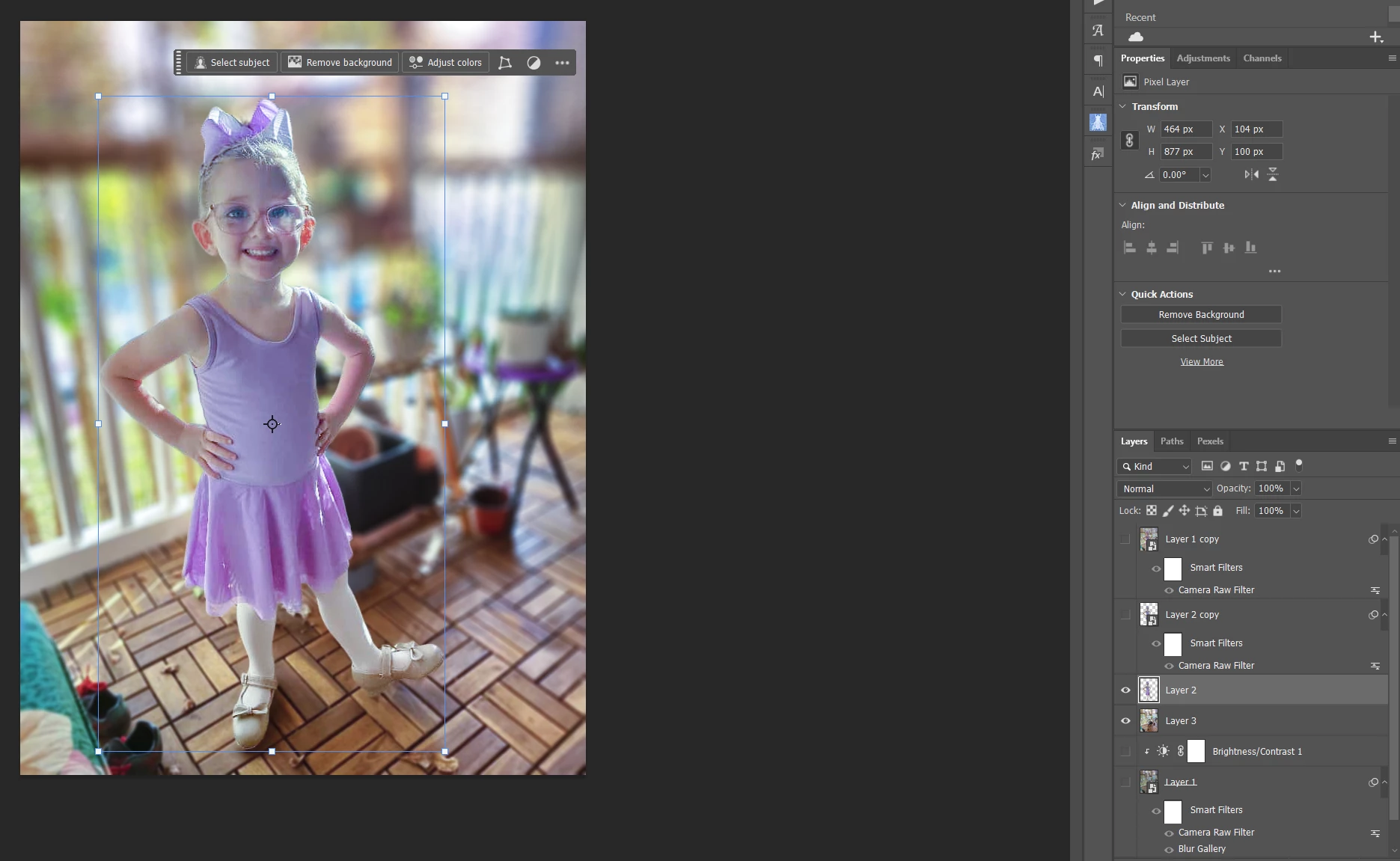
Task: Flip the layer horizontally
Action: [x=1251, y=174]
